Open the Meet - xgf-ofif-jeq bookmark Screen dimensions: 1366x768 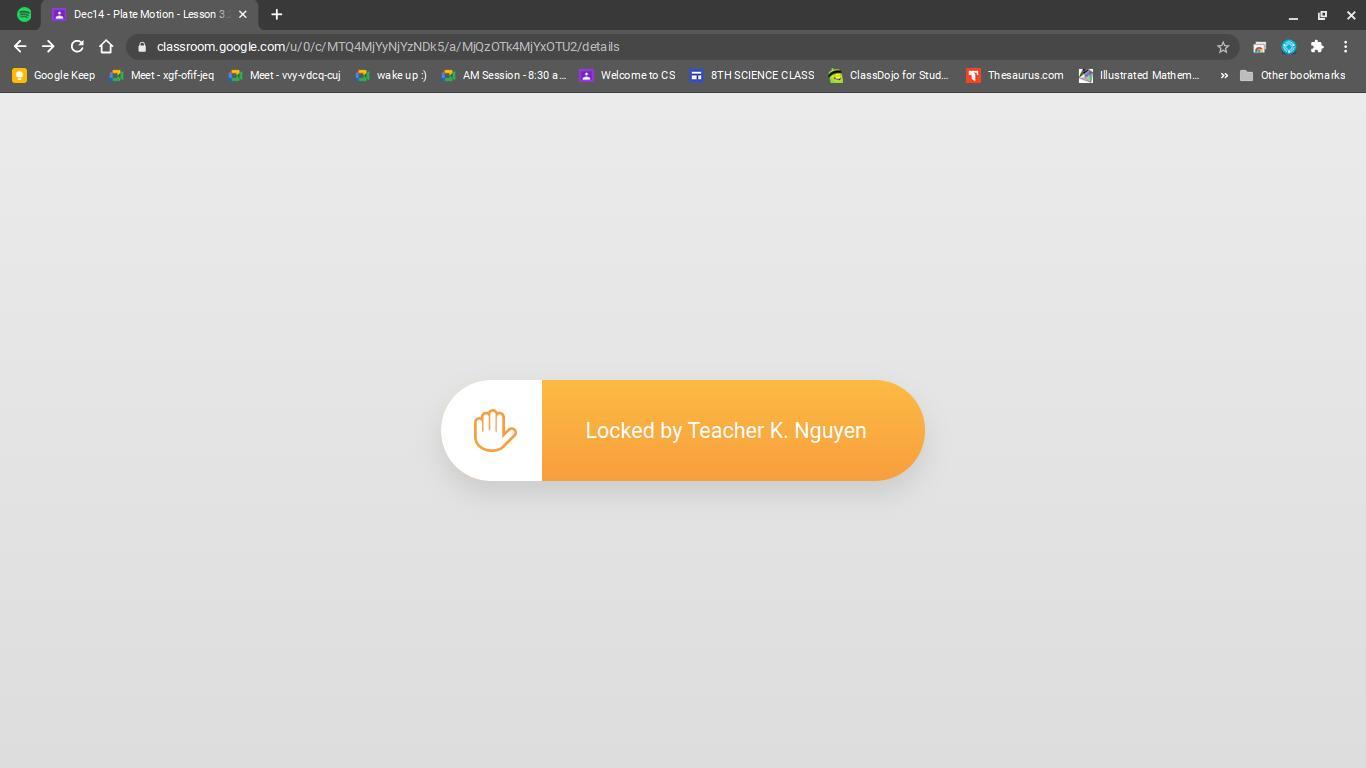click(162, 75)
